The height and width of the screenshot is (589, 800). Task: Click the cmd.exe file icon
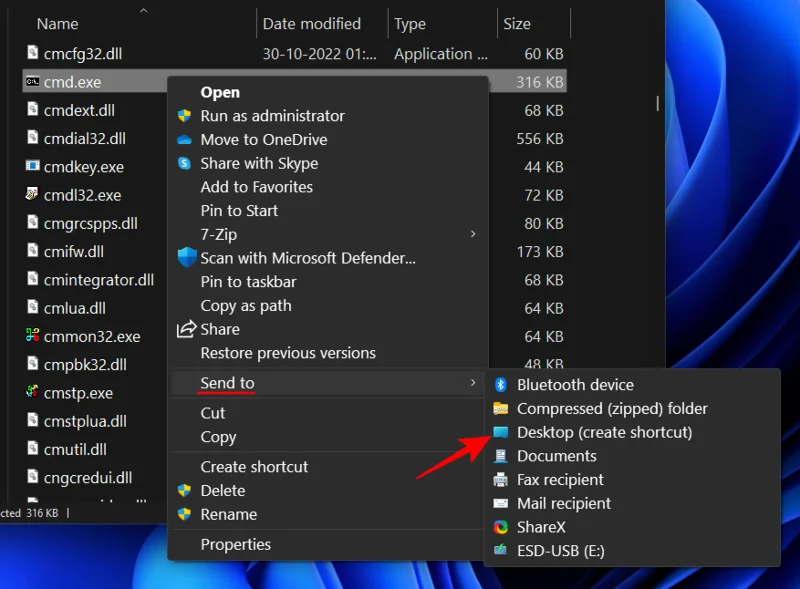[x=34, y=81]
